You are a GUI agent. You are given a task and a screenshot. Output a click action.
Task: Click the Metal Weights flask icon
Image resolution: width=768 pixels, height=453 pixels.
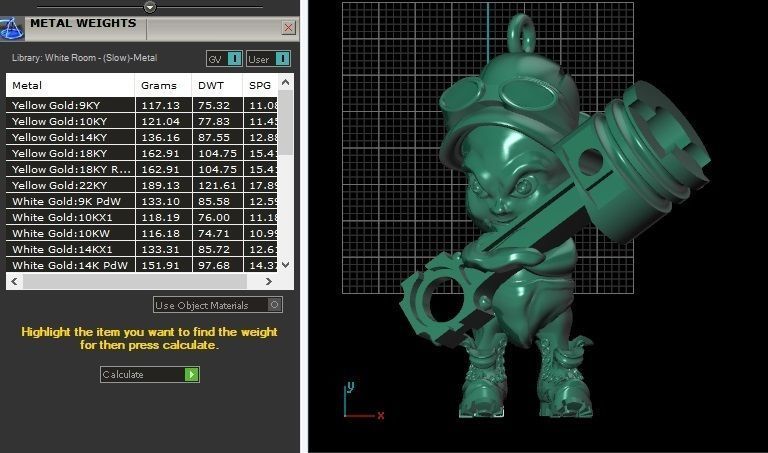(x=11, y=28)
